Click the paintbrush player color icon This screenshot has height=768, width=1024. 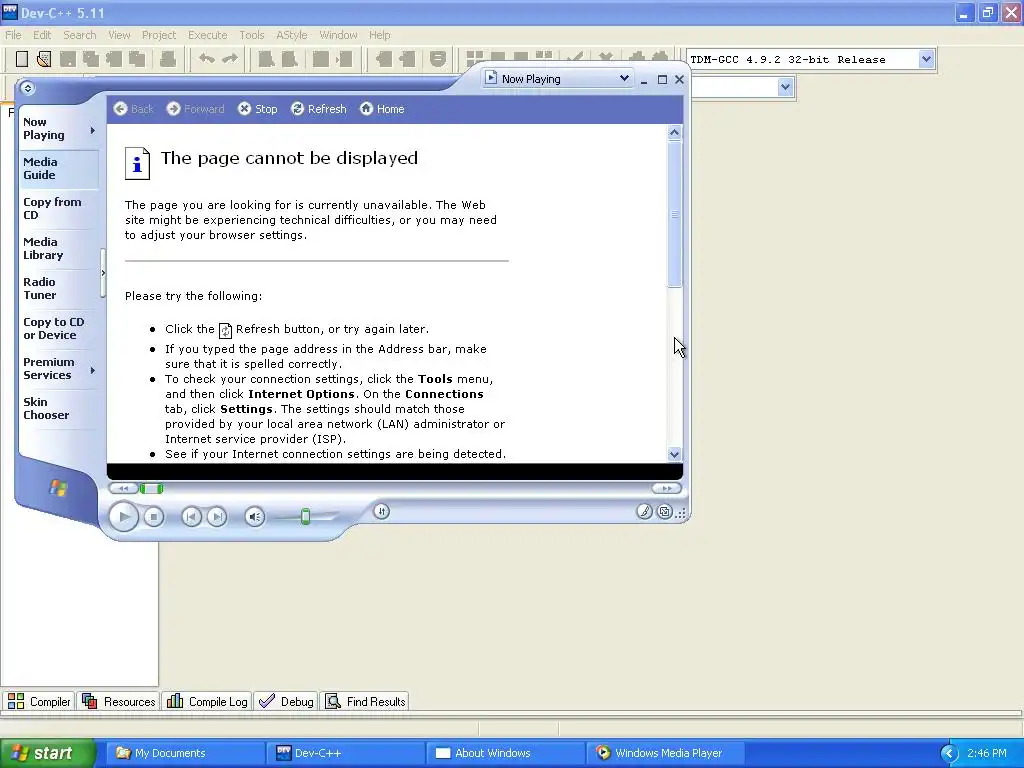[644, 511]
